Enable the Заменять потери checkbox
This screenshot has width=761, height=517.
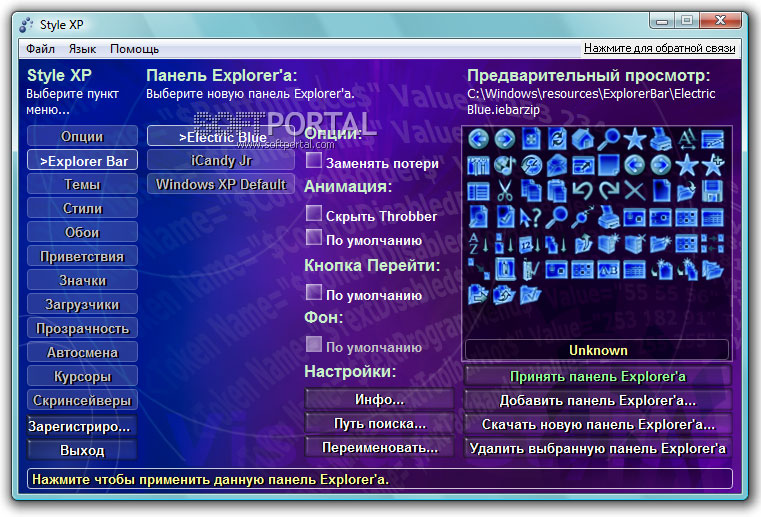(314, 160)
